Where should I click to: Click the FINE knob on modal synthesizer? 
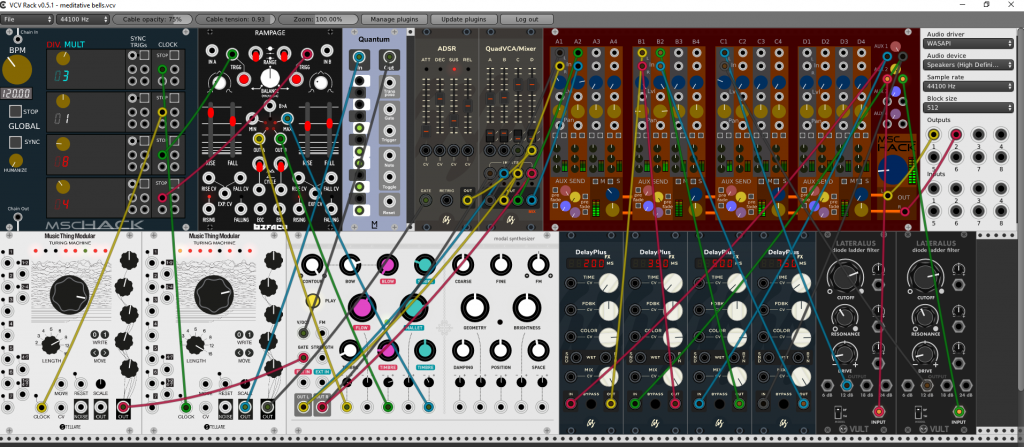pos(500,265)
